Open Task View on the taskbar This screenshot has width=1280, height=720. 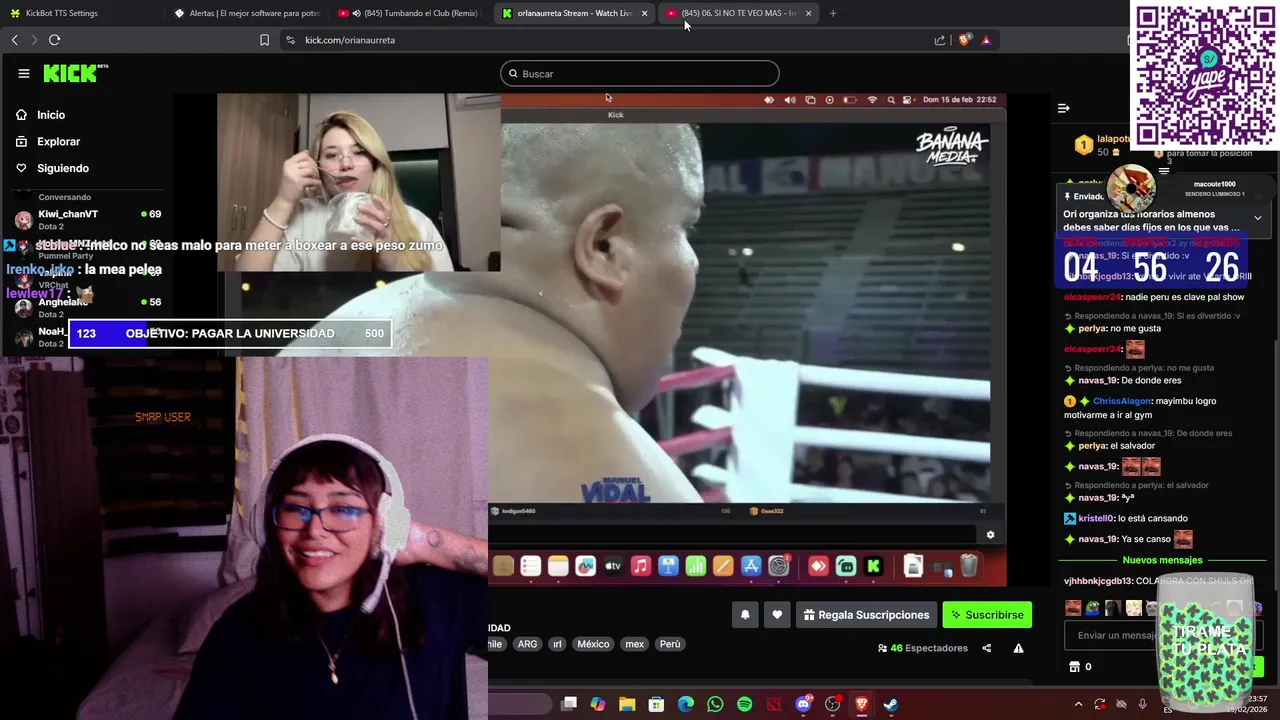point(569,704)
